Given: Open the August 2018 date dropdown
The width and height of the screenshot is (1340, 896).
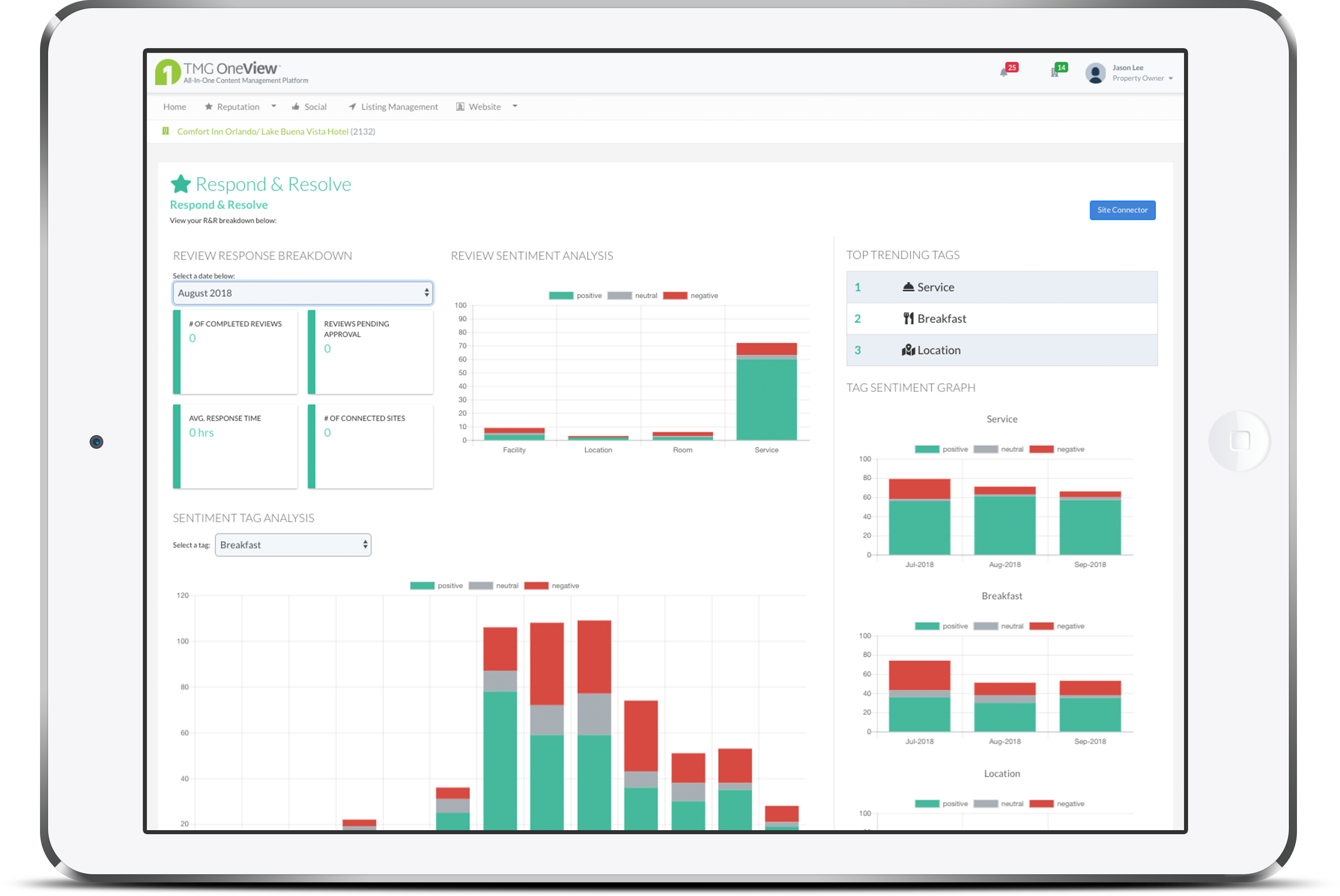Looking at the screenshot, I should [303, 293].
